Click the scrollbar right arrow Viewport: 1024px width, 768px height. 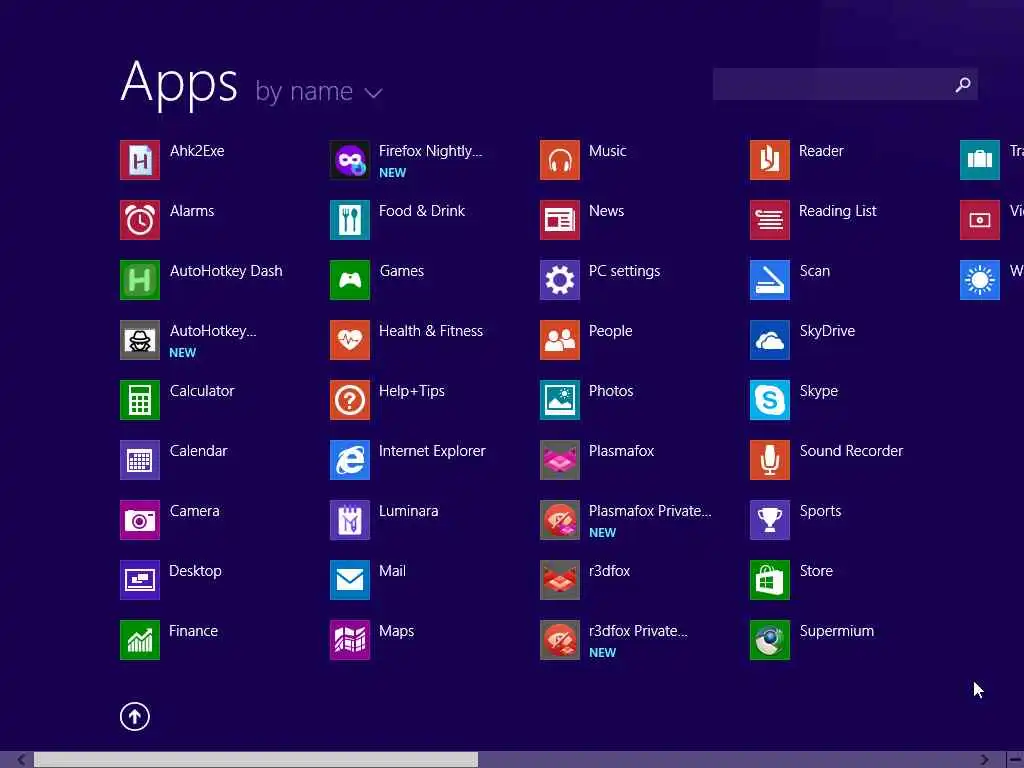984,760
